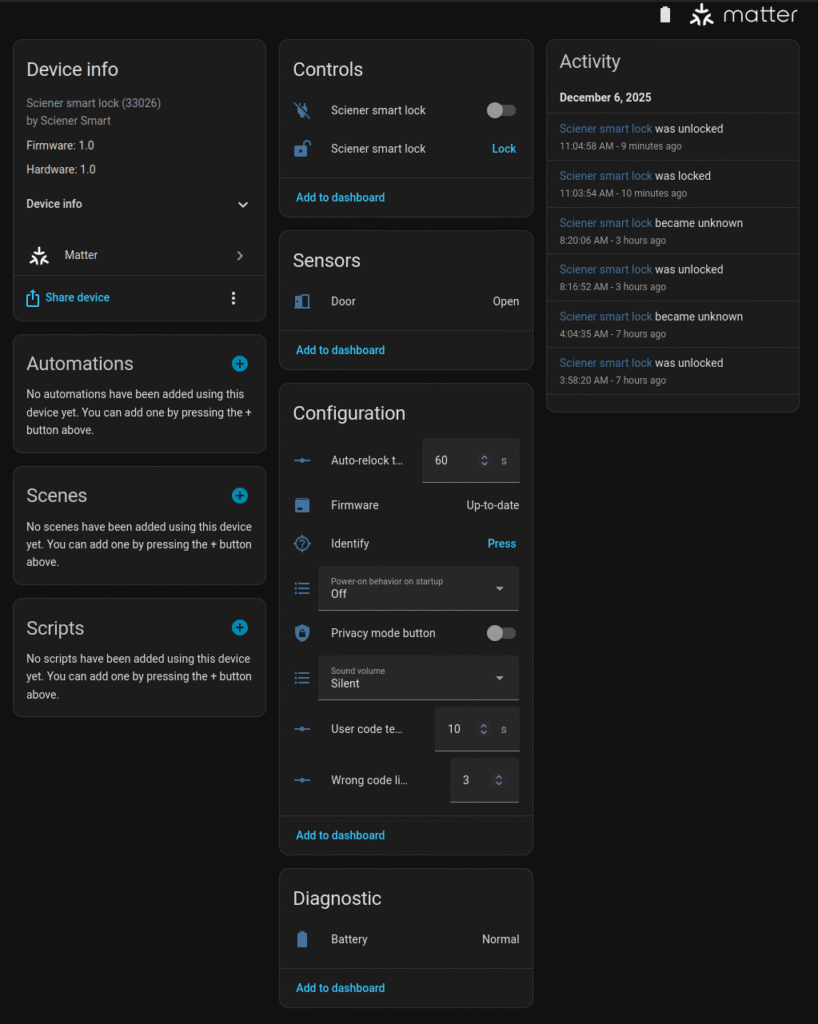Open the Matter integration row
818x1024 pixels.
point(139,255)
